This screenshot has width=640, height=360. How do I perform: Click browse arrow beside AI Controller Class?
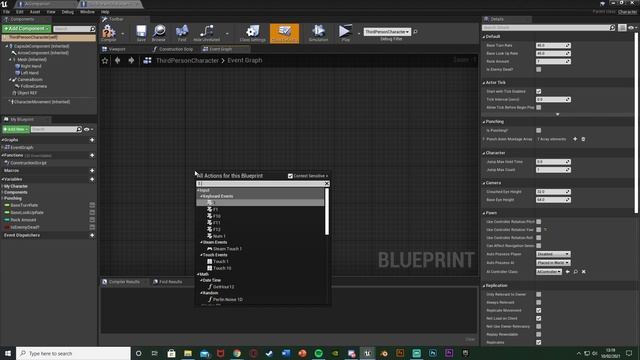coord(567,272)
